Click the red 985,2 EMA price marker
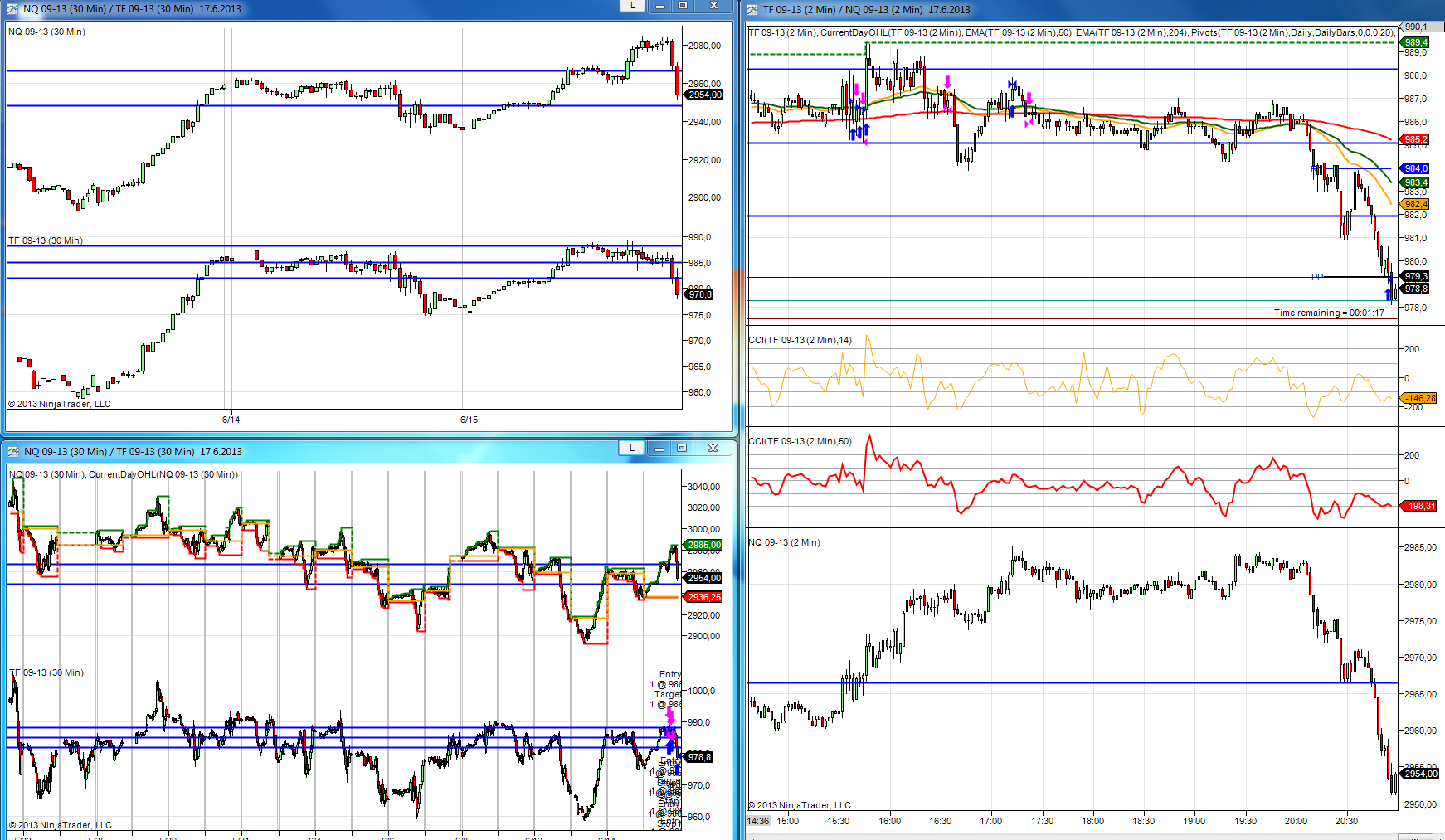The width and height of the screenshot is (1445, 840). (1415, 139)
